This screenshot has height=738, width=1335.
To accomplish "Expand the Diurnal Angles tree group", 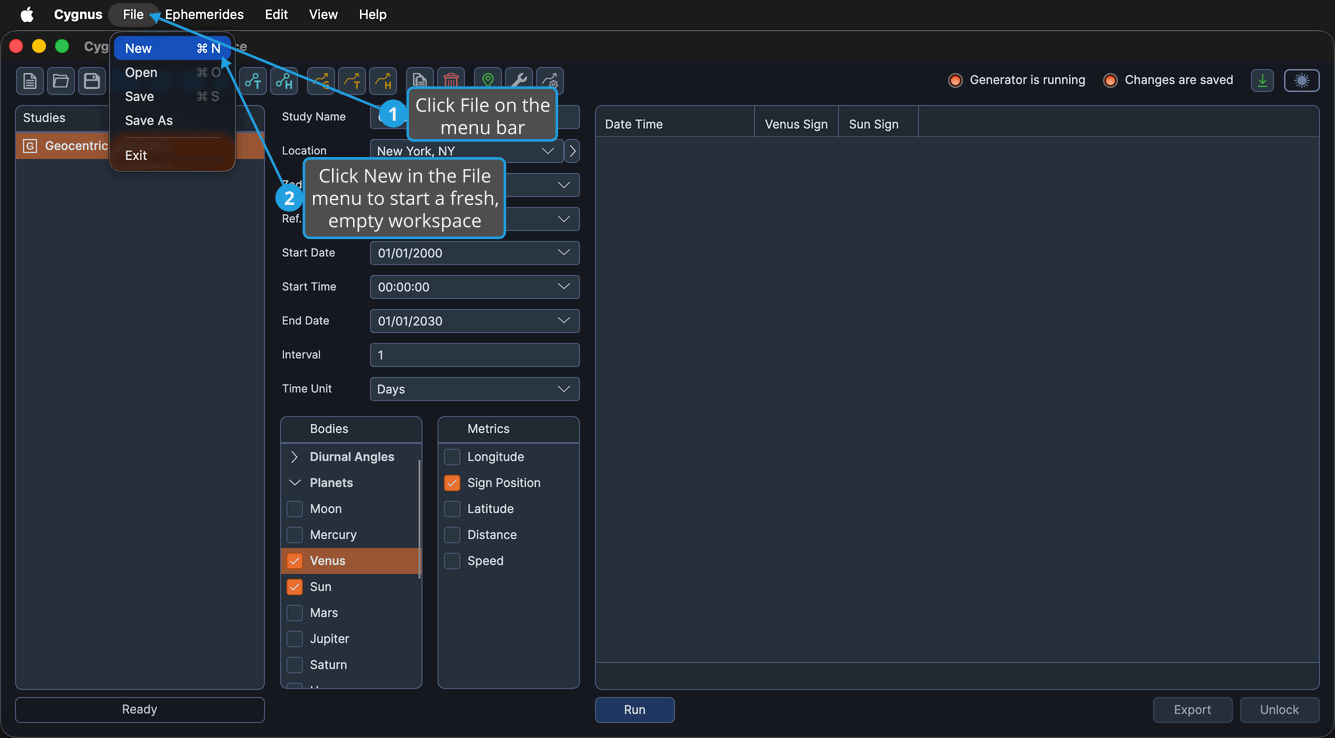I will click(x=294, y=457).
